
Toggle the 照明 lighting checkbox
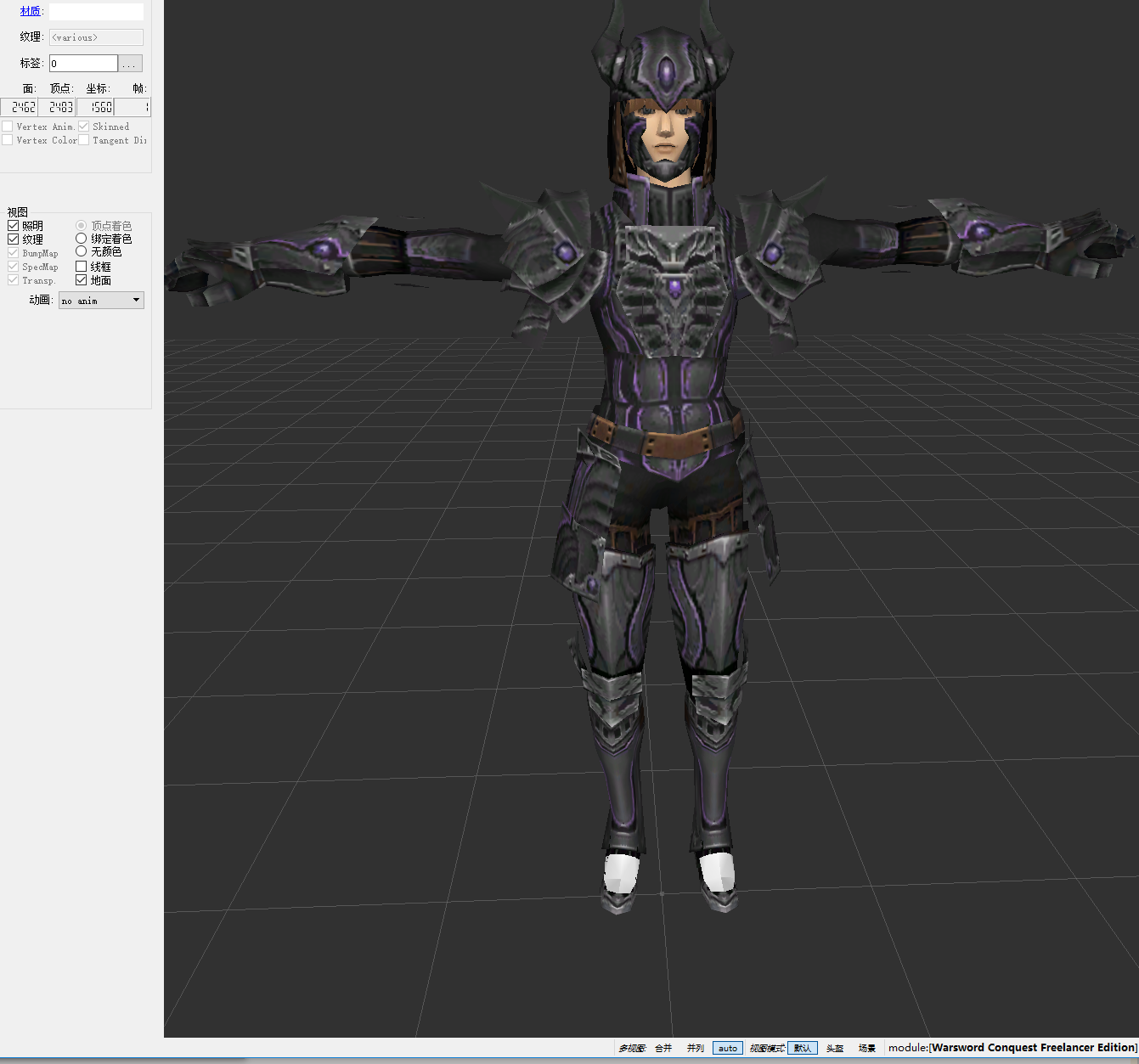tap(14, 226)
